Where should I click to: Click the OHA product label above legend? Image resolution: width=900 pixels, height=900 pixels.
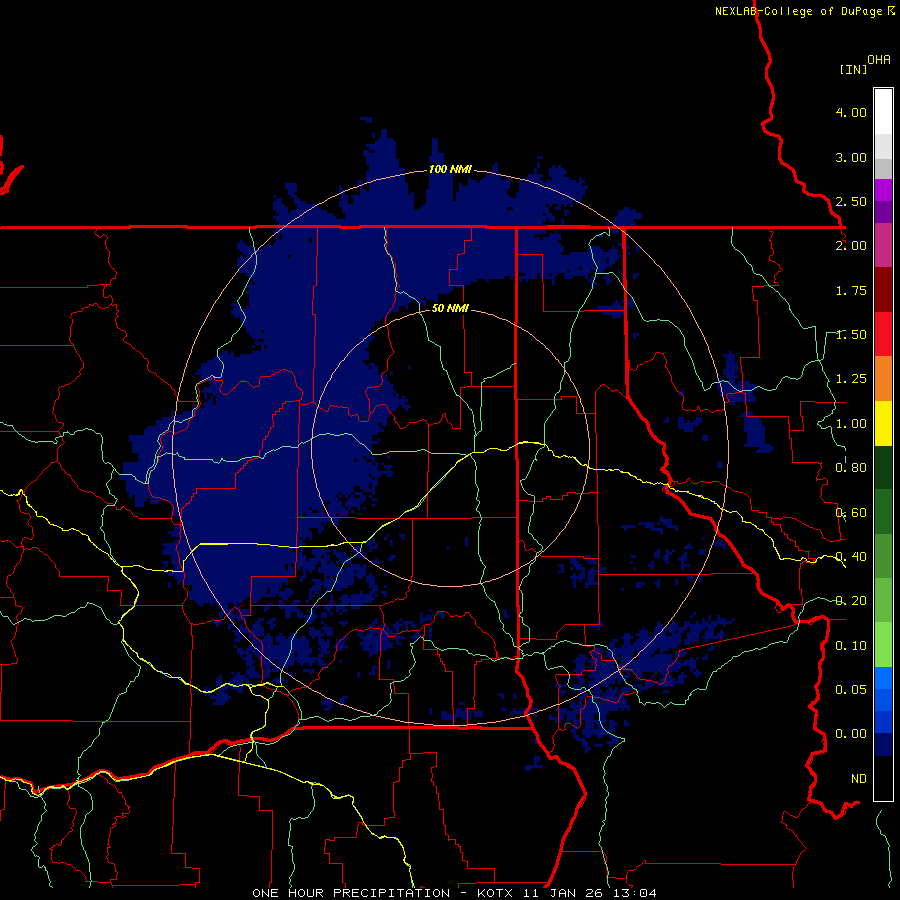[879, 59]
